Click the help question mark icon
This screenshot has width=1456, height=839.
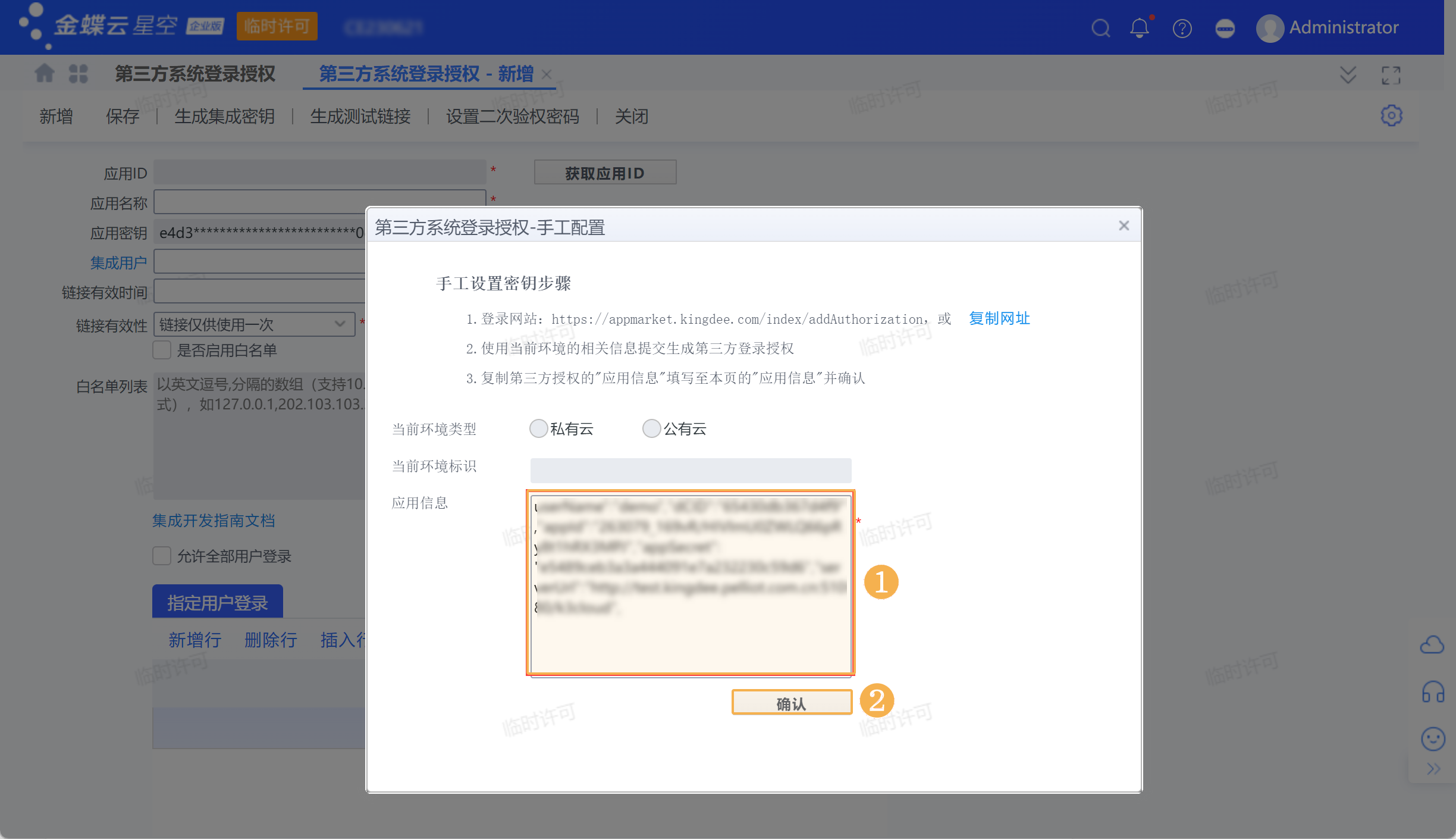coord(1182,28)
